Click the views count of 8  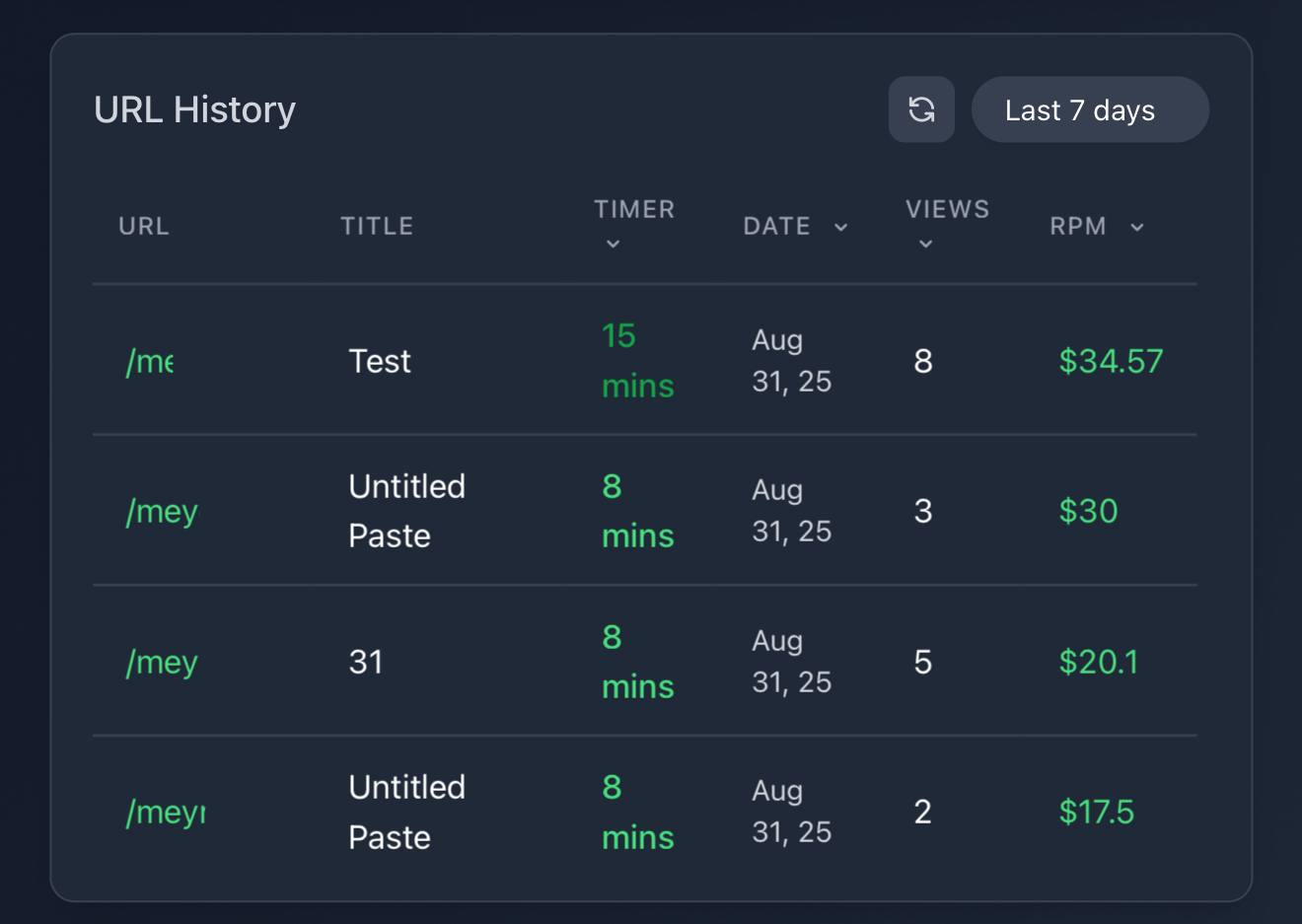pos(922,361)
